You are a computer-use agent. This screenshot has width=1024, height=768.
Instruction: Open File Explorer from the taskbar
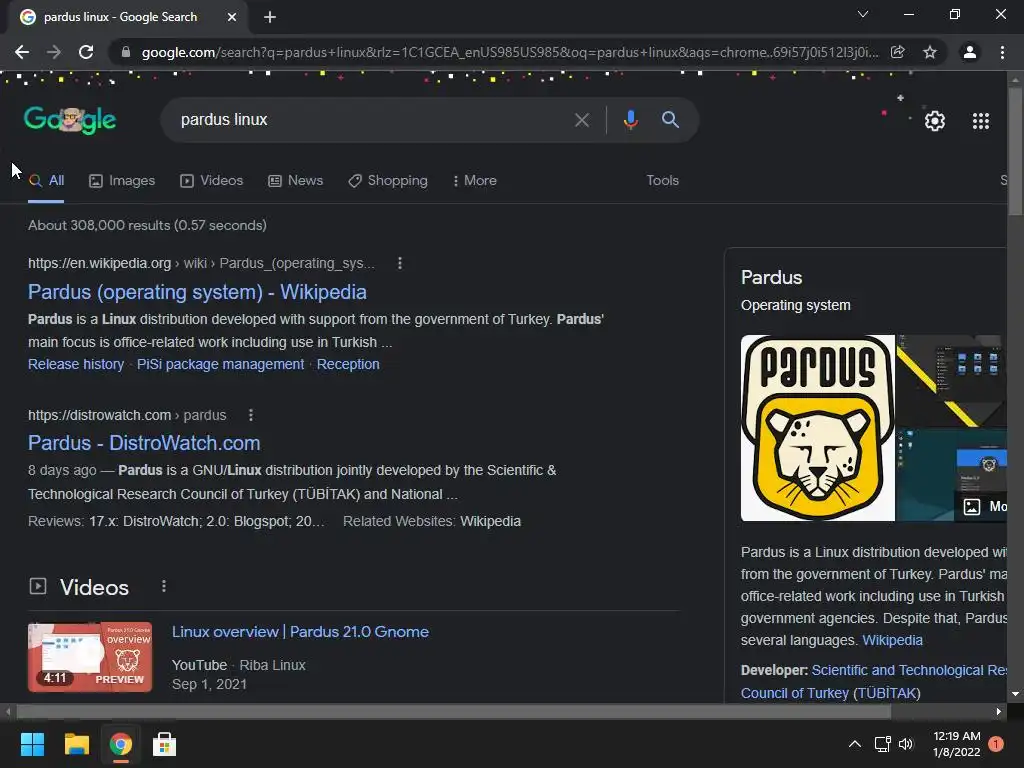[x=76, y=744]
